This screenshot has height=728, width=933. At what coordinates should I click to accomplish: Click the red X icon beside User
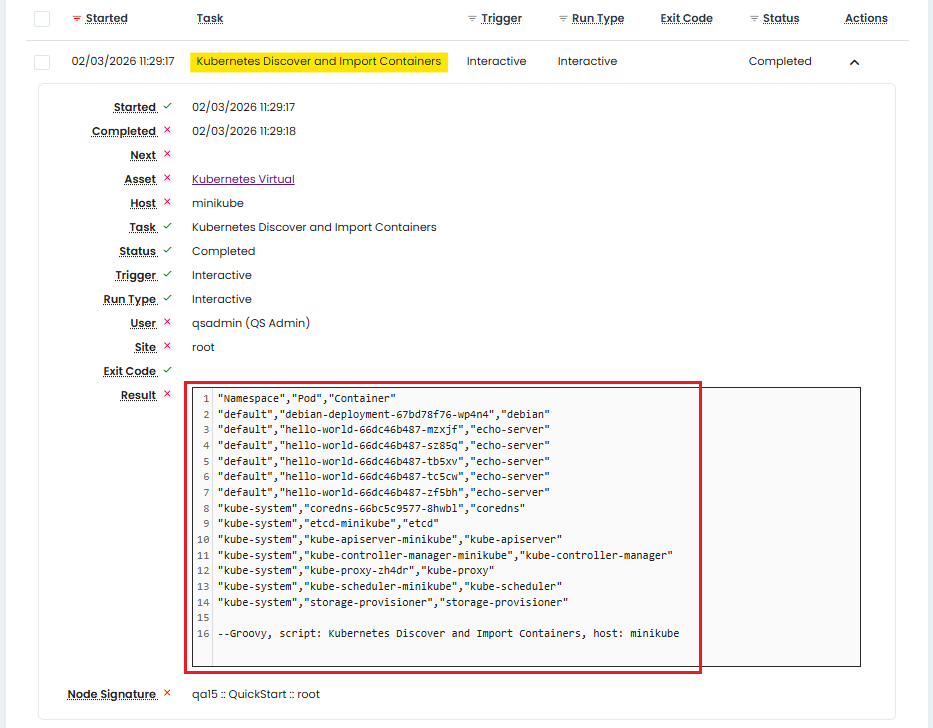tap(167, 322)
